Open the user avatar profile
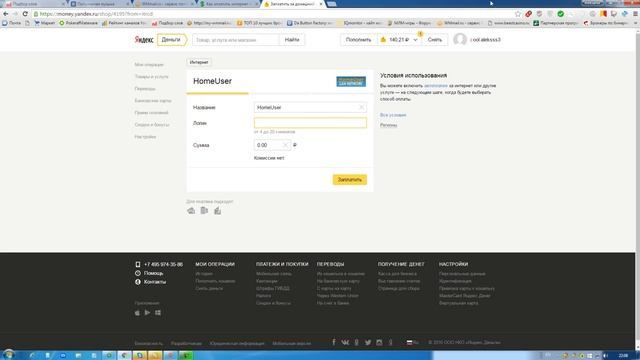 (460, 40)
